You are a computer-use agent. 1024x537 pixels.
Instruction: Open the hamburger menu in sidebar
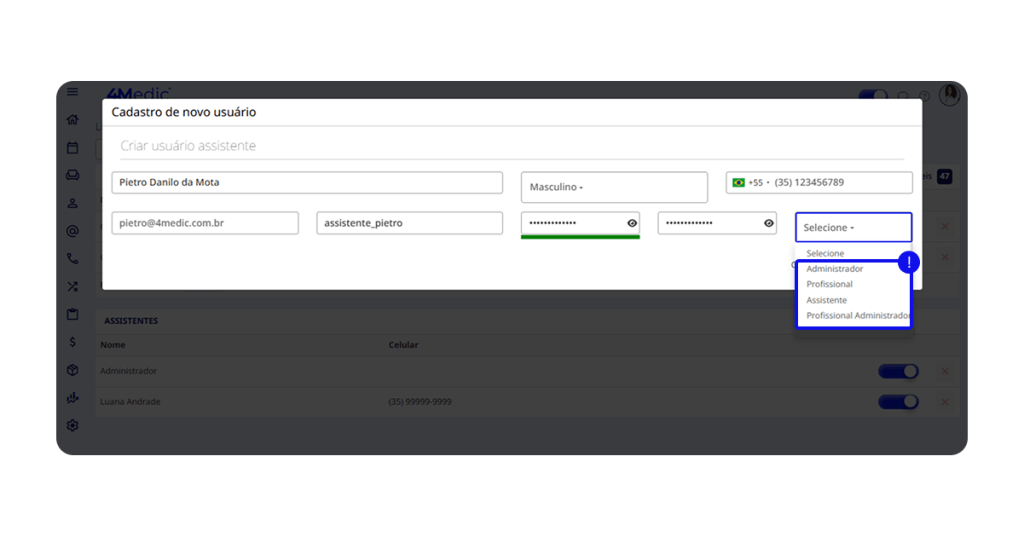click(x=72, y=92)
